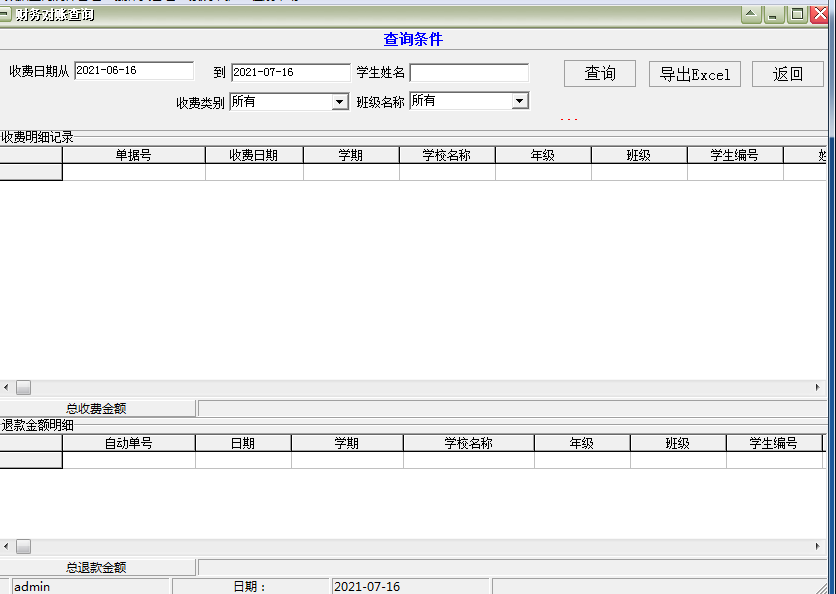Click the 总收费金额 total field

point(512,409)
